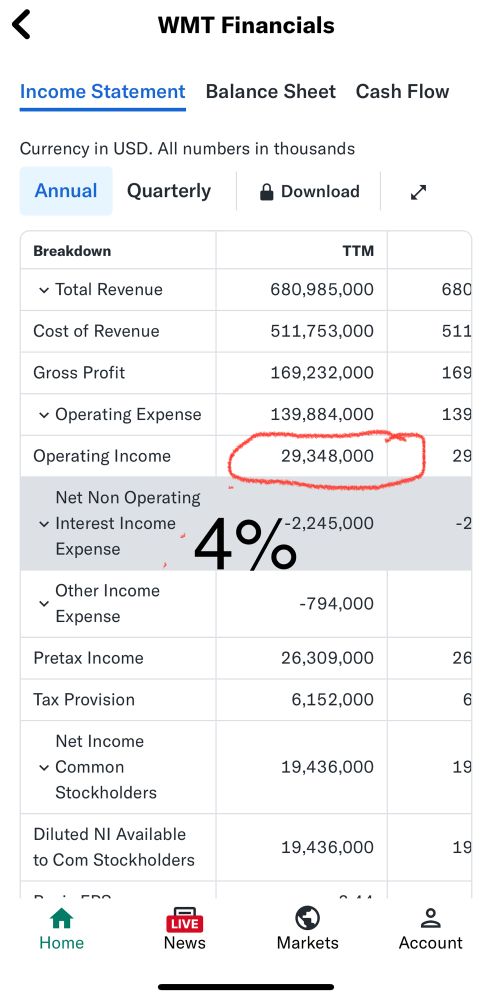Select value 680,985,000
Viewport: 492px width, 1000px height.
(322, 290)
